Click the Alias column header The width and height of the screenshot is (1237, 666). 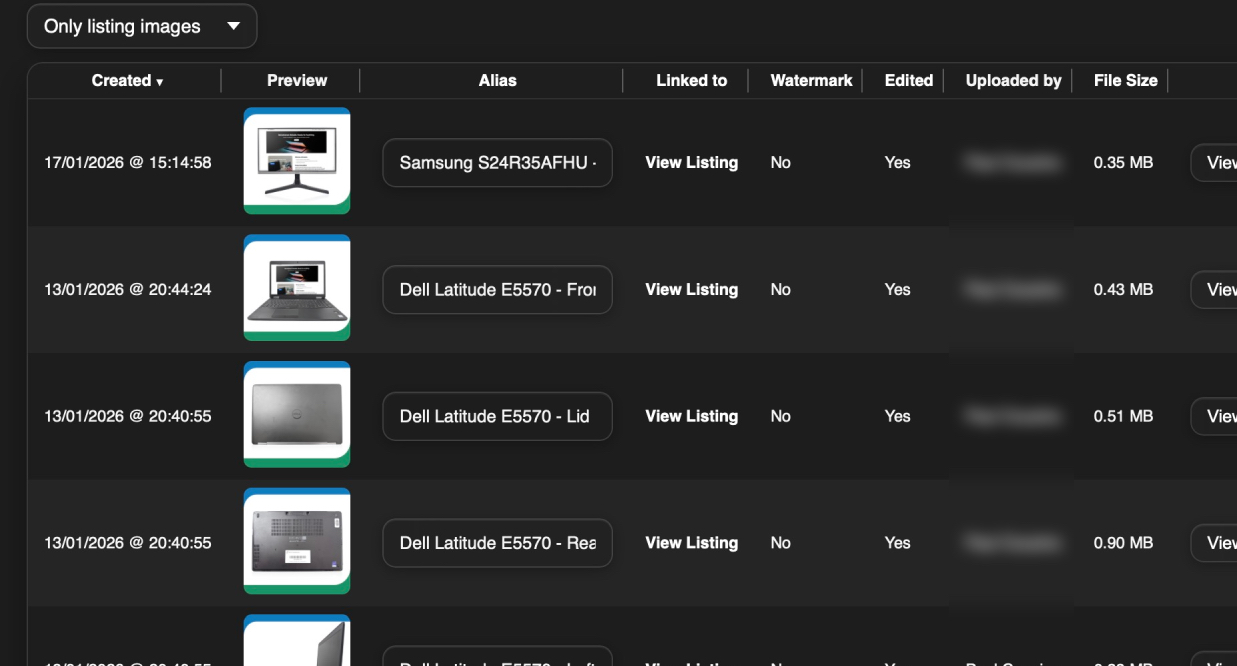click(x=497, y=81)
